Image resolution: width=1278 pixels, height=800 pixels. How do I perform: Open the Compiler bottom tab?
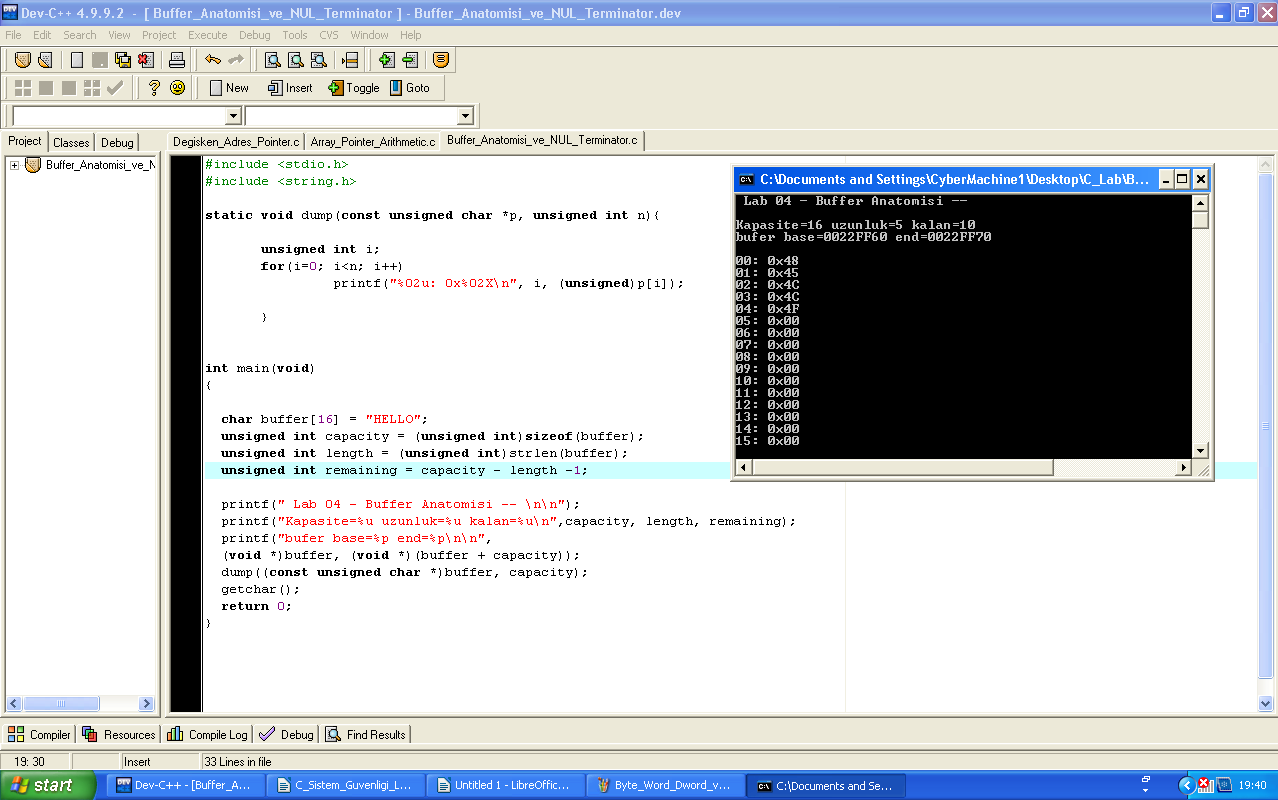click(40, 734)
